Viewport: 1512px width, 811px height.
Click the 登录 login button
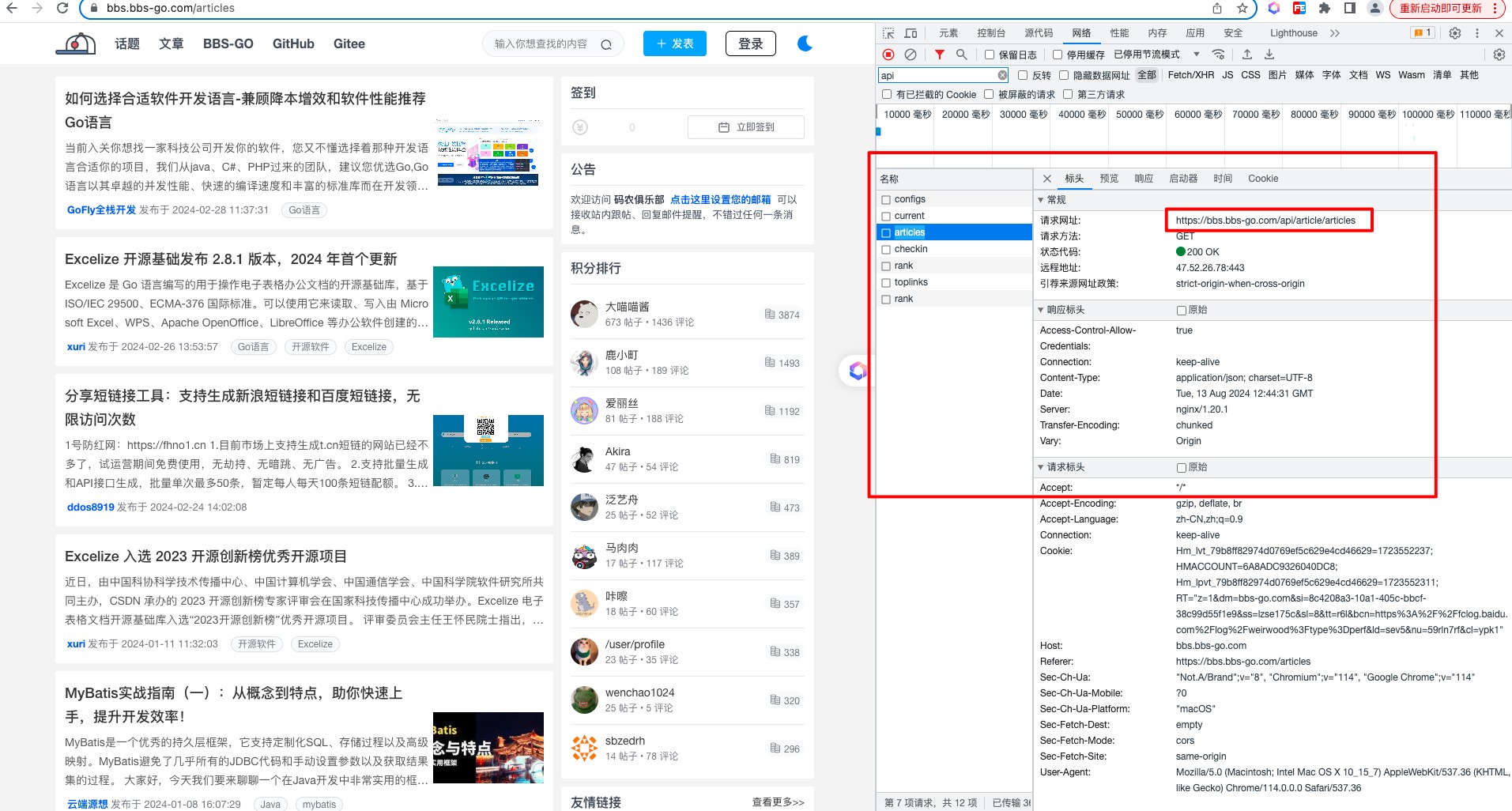click(751, 43)
